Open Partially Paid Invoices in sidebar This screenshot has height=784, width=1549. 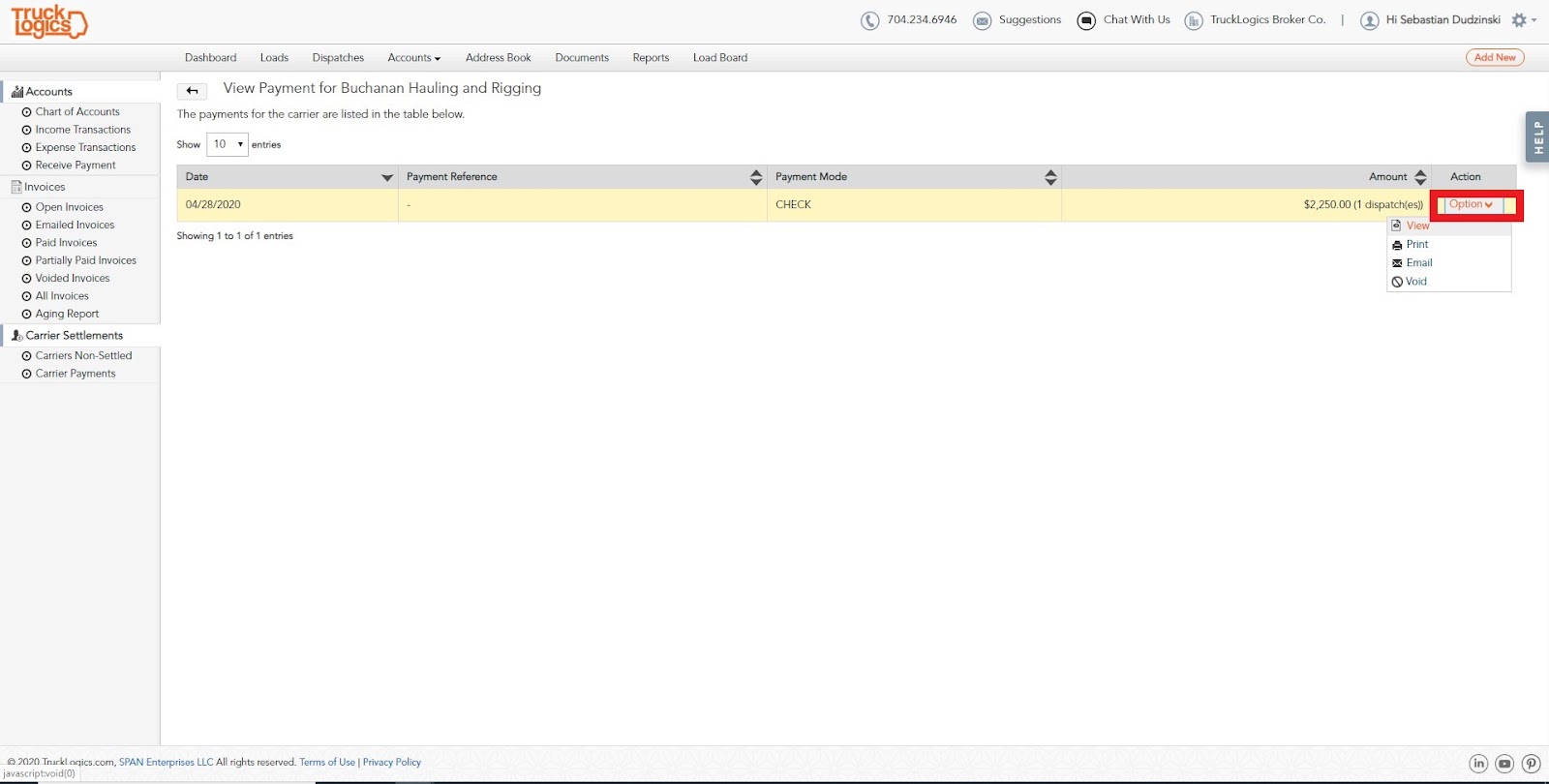86,260
